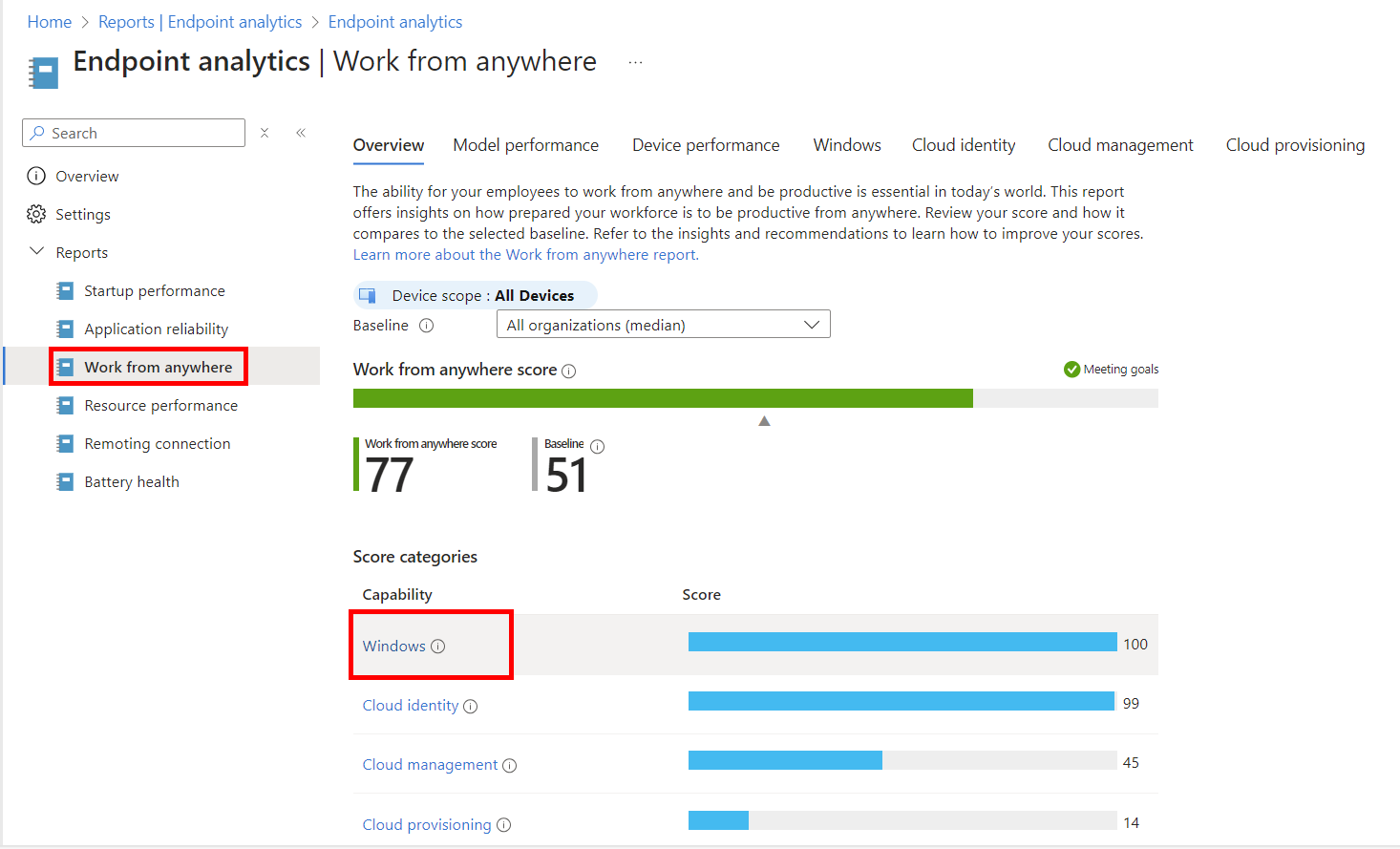The height and width of the screenshot is (849, 1400).
Task: Click the green Work from anywhere score bar
Action: point(663,398)
